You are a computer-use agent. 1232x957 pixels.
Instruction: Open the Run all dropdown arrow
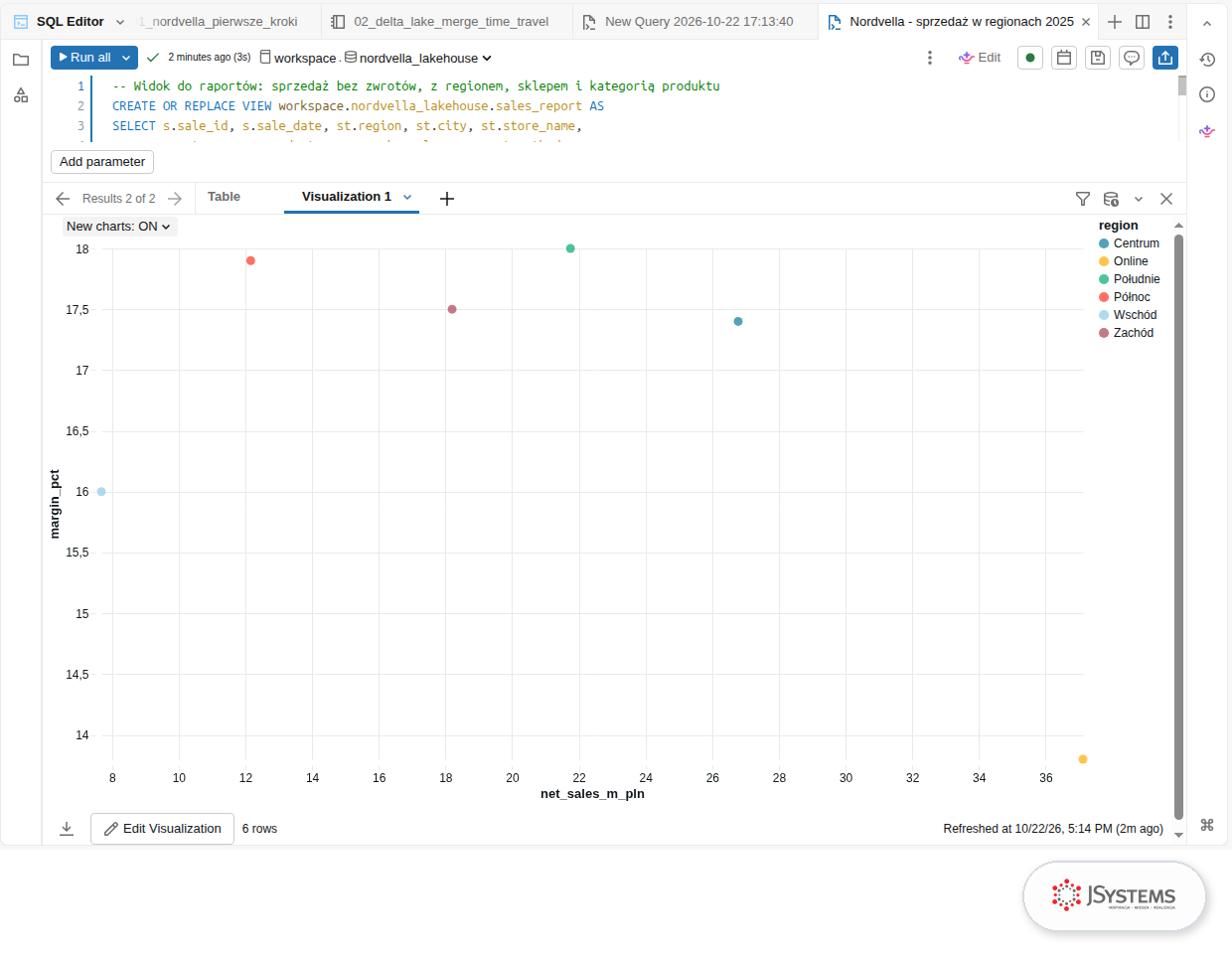pos(126,58)
